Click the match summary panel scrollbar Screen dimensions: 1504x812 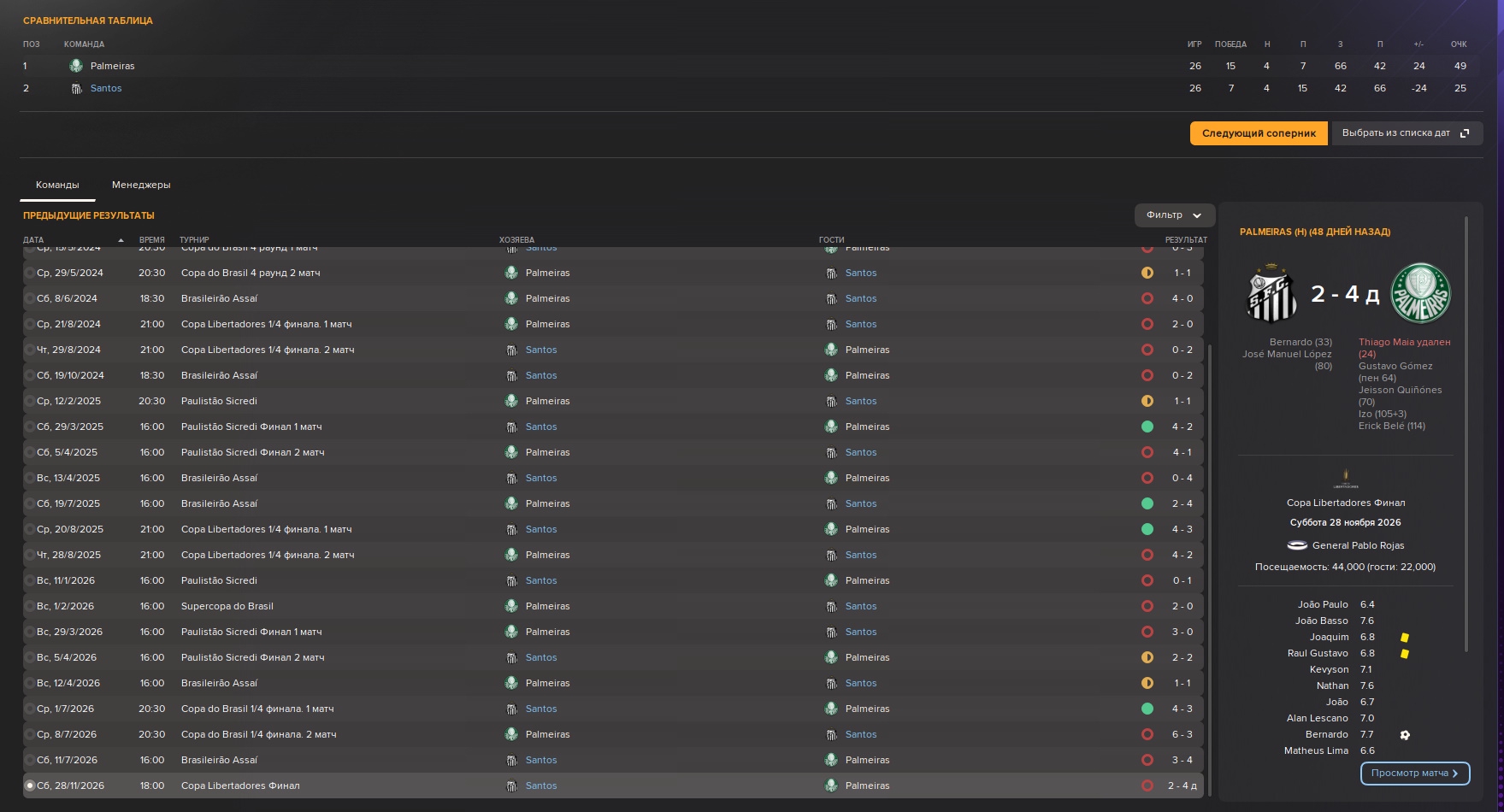pyautogui.click(x=1466, y=433)
